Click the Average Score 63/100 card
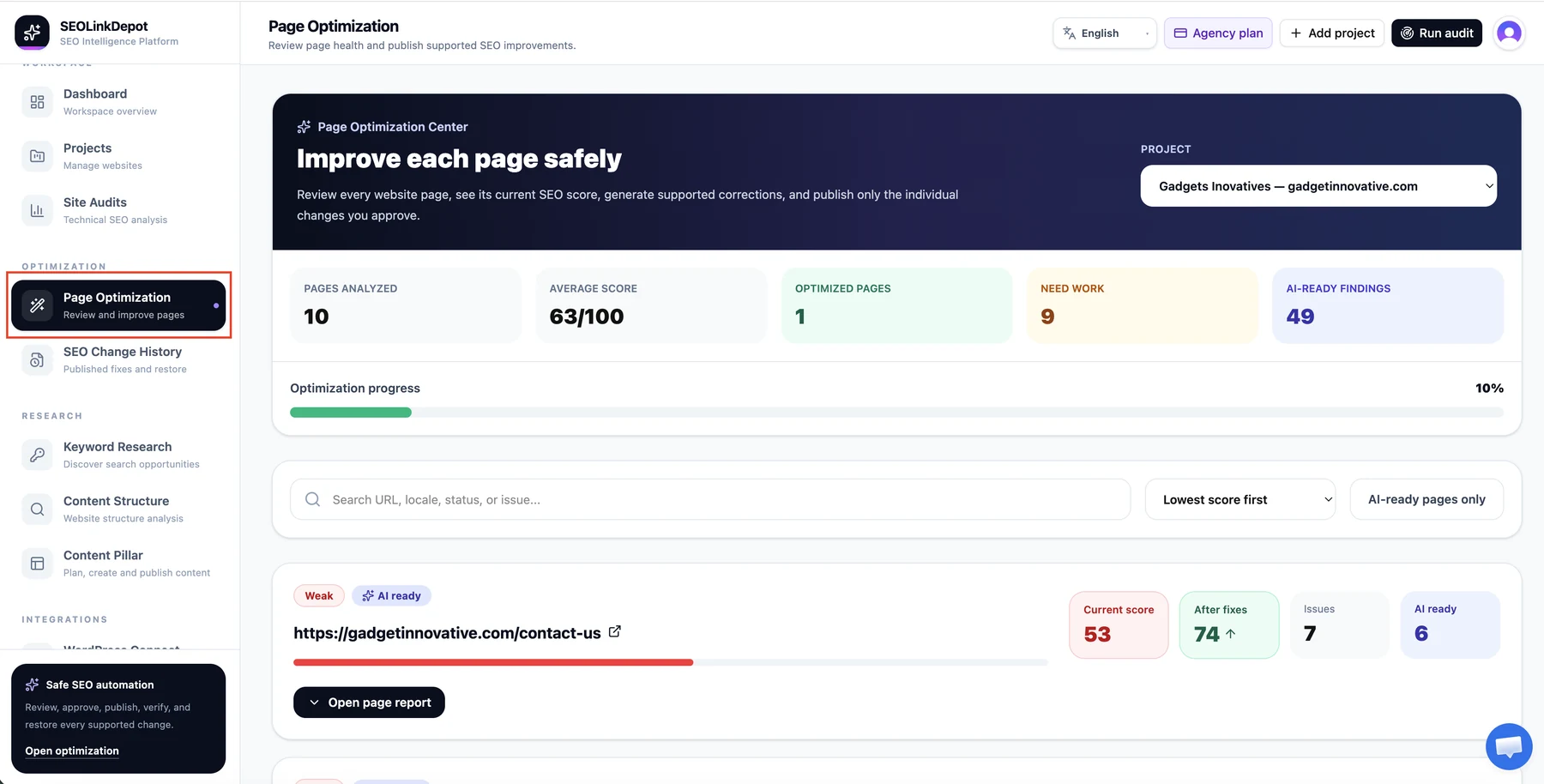1544x784 pixels. coord(651,305)
